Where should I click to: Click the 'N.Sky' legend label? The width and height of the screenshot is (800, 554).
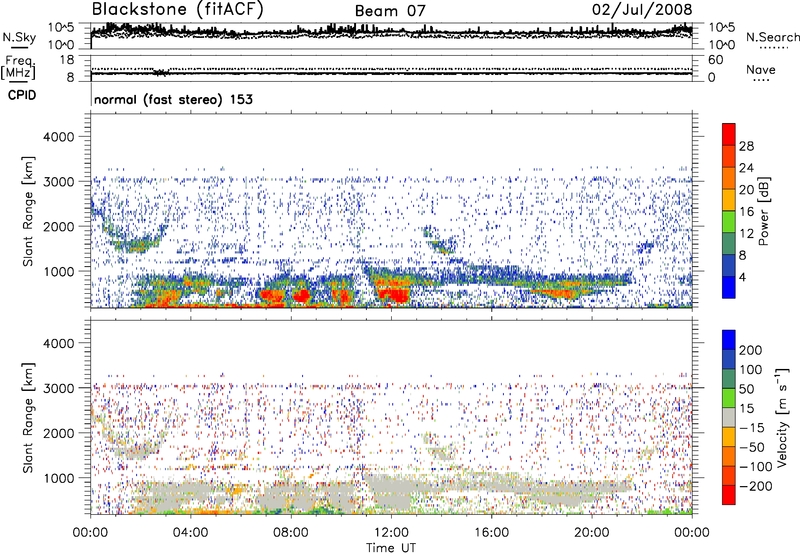point(19,37)
